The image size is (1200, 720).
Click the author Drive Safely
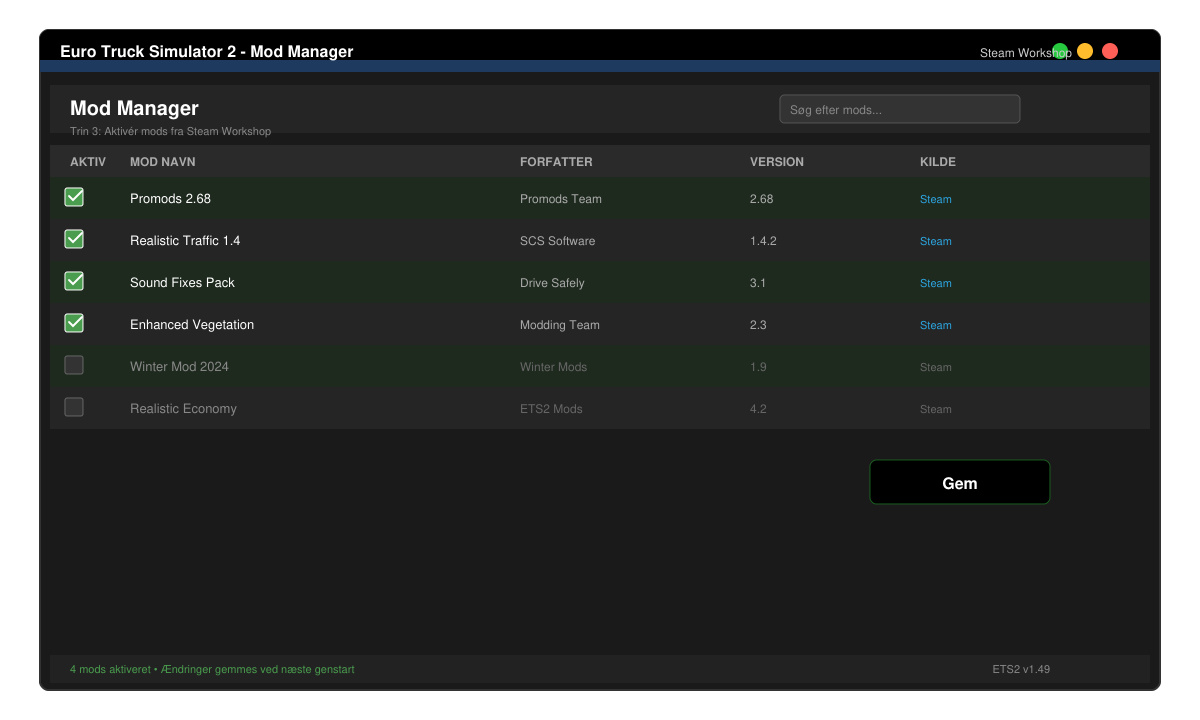[552, 283]
